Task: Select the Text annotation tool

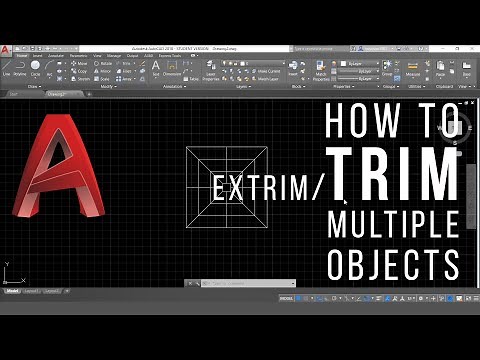Action: click(x=156, y=68)
